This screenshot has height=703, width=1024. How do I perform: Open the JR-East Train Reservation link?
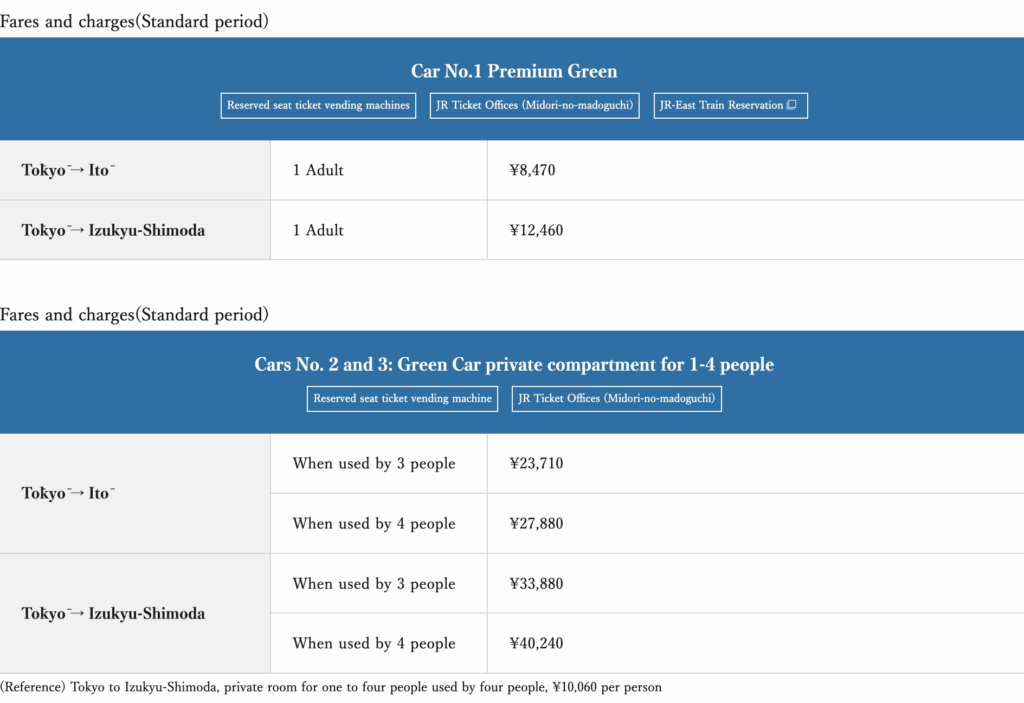coord(722,105)
